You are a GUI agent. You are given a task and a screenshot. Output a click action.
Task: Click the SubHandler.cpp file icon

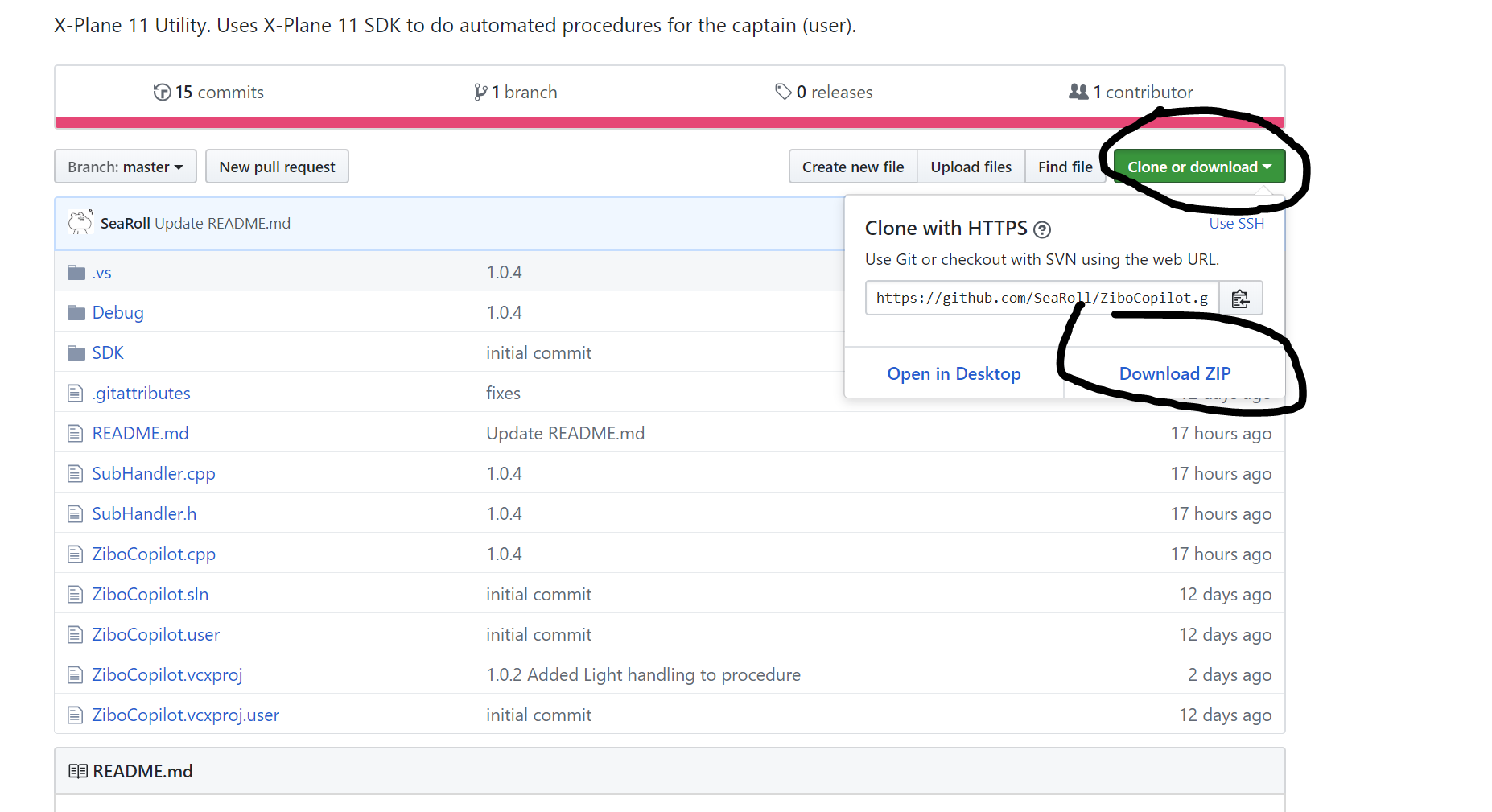point(75,473)
